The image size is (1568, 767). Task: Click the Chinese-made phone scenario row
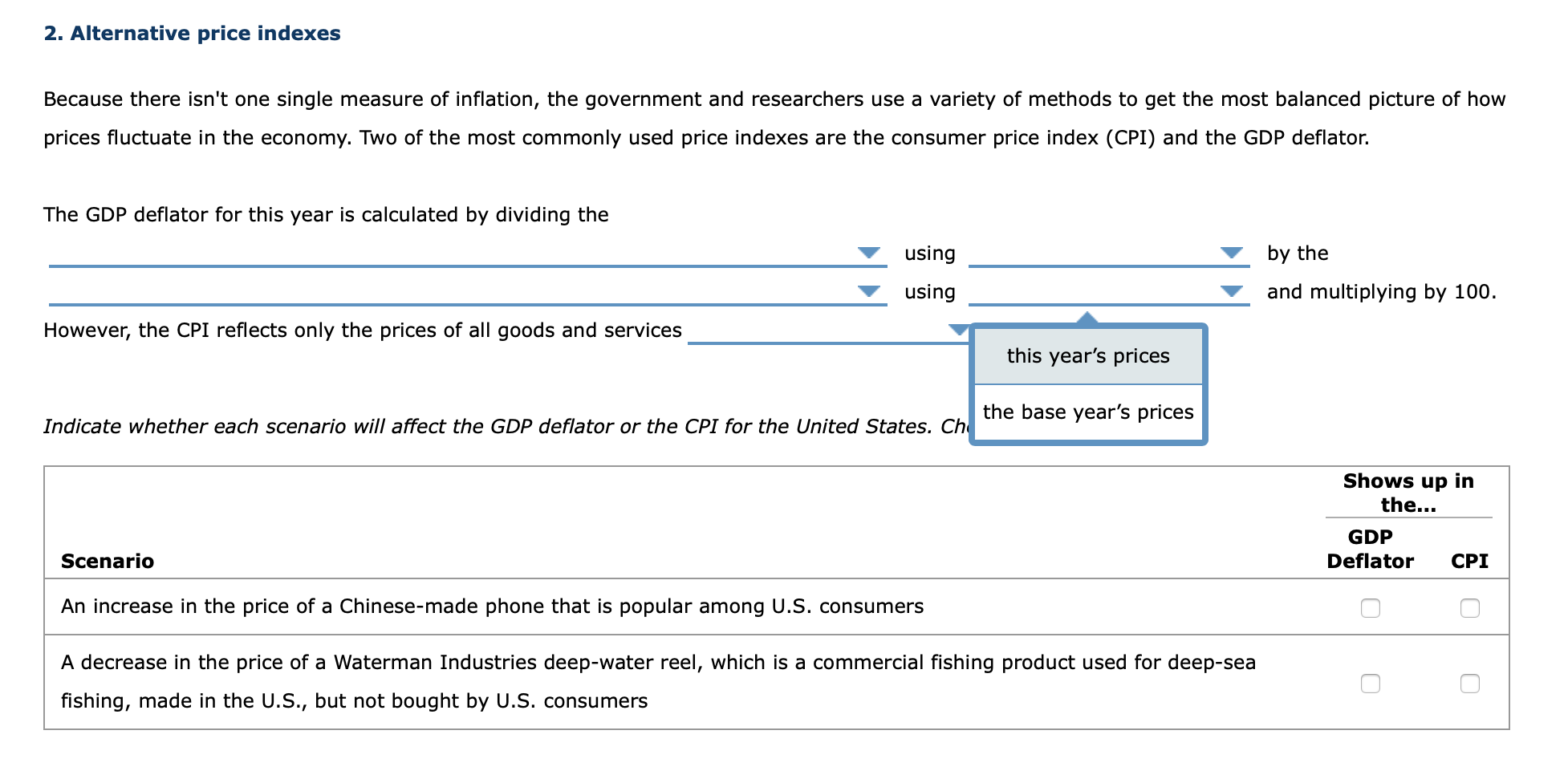pyautogui.click(x=492, y=607)
